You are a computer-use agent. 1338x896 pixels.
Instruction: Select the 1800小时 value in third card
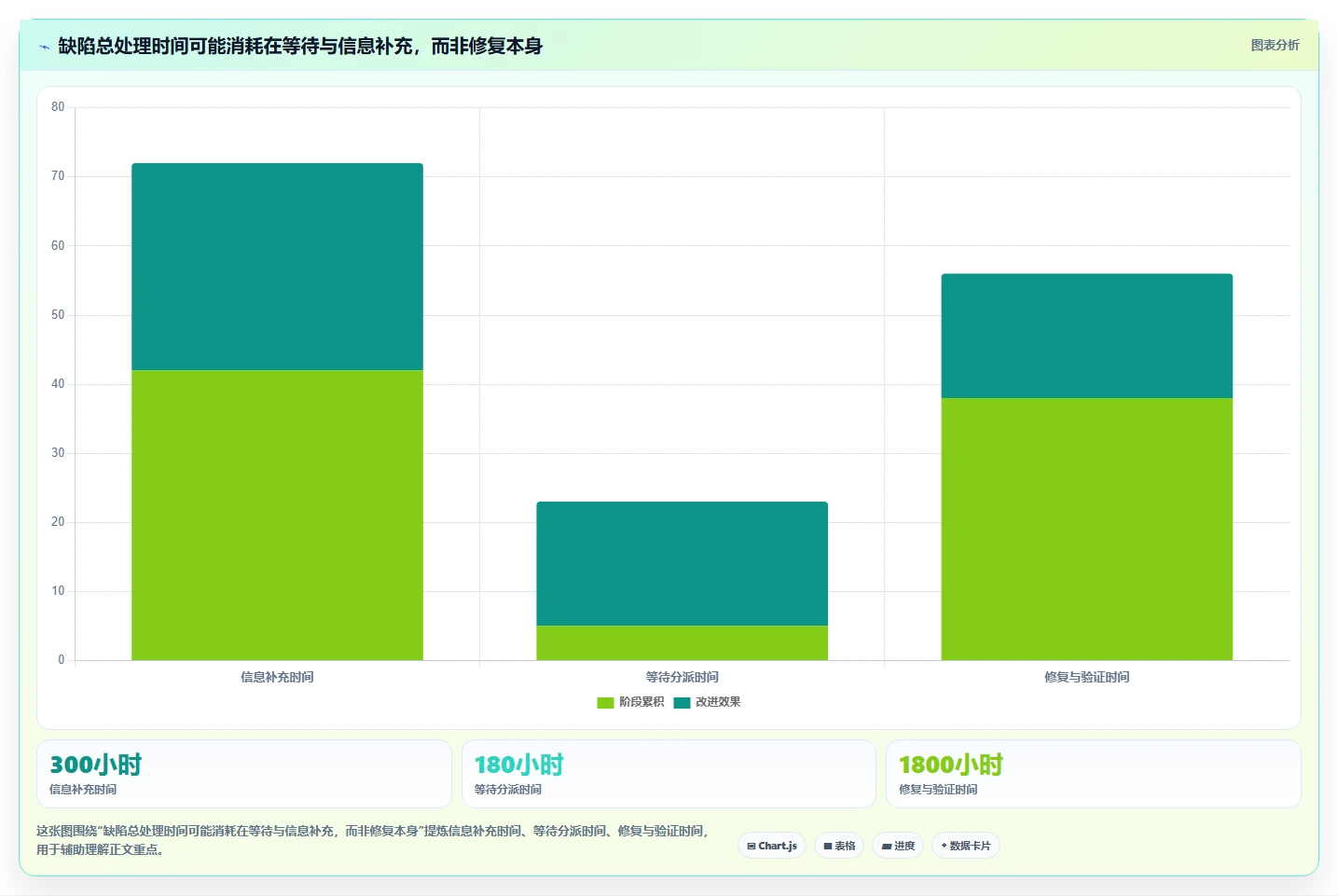(x=950, y=765)
